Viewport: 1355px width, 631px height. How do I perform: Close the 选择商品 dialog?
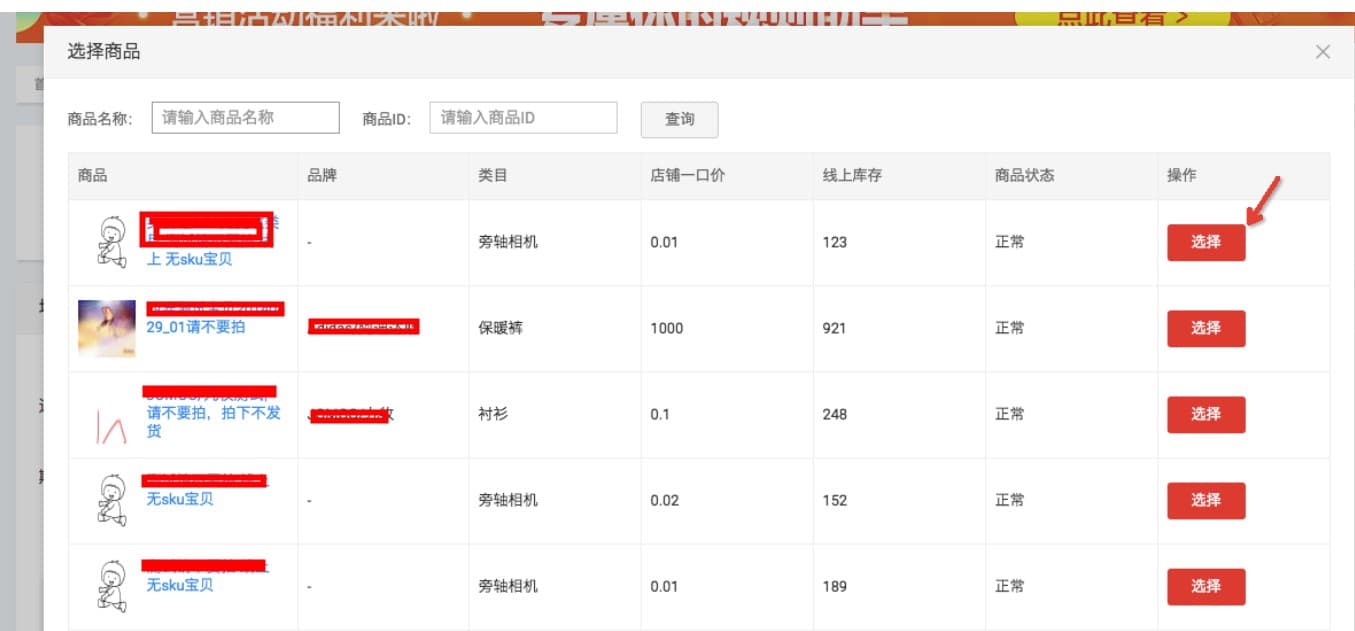coord(1322,51)
